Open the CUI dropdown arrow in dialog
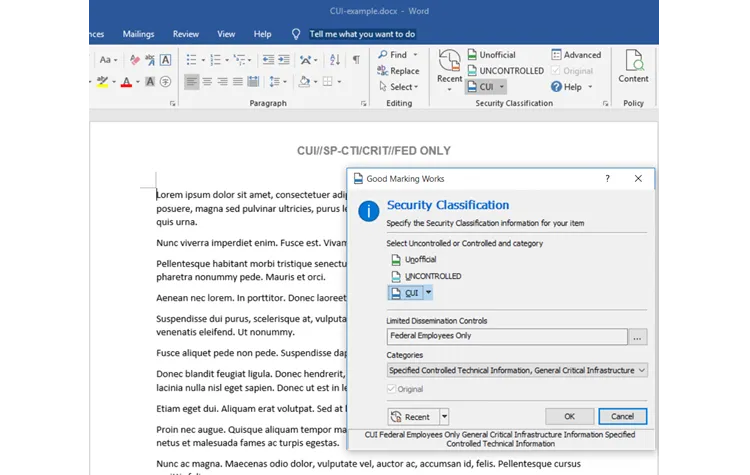This screenshot has height=475, width=750. 428,292
